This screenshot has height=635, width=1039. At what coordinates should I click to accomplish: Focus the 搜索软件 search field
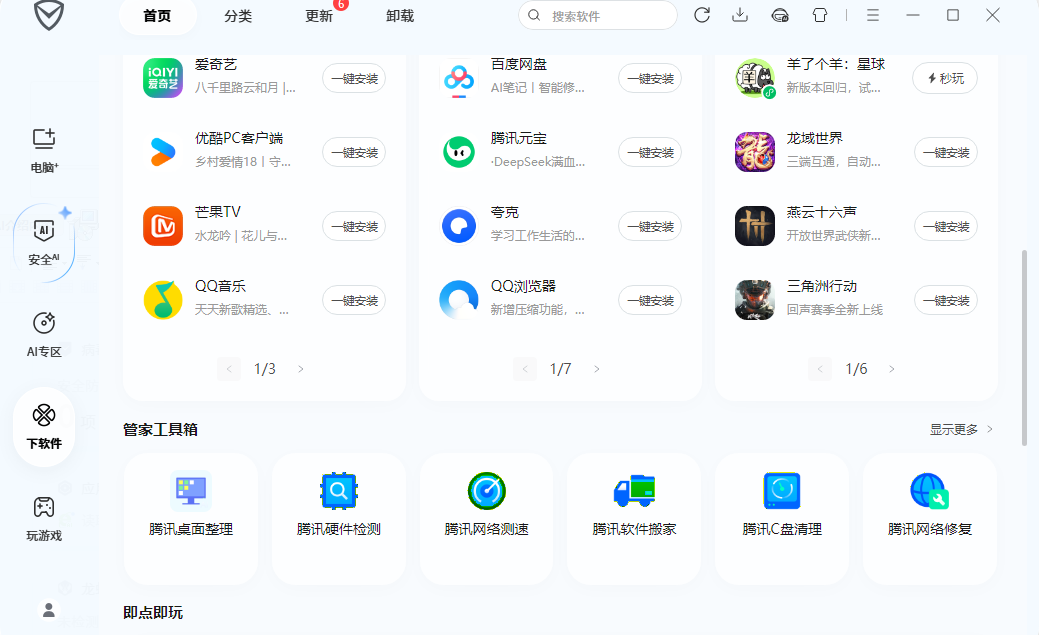click(x=598, y=15)
